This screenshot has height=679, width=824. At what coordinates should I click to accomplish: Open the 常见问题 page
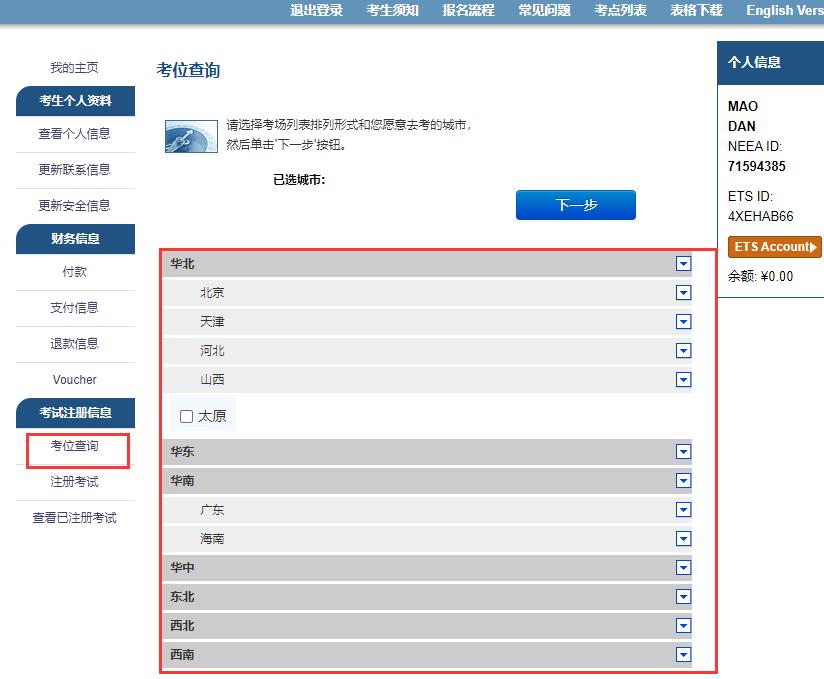[543, 10]
